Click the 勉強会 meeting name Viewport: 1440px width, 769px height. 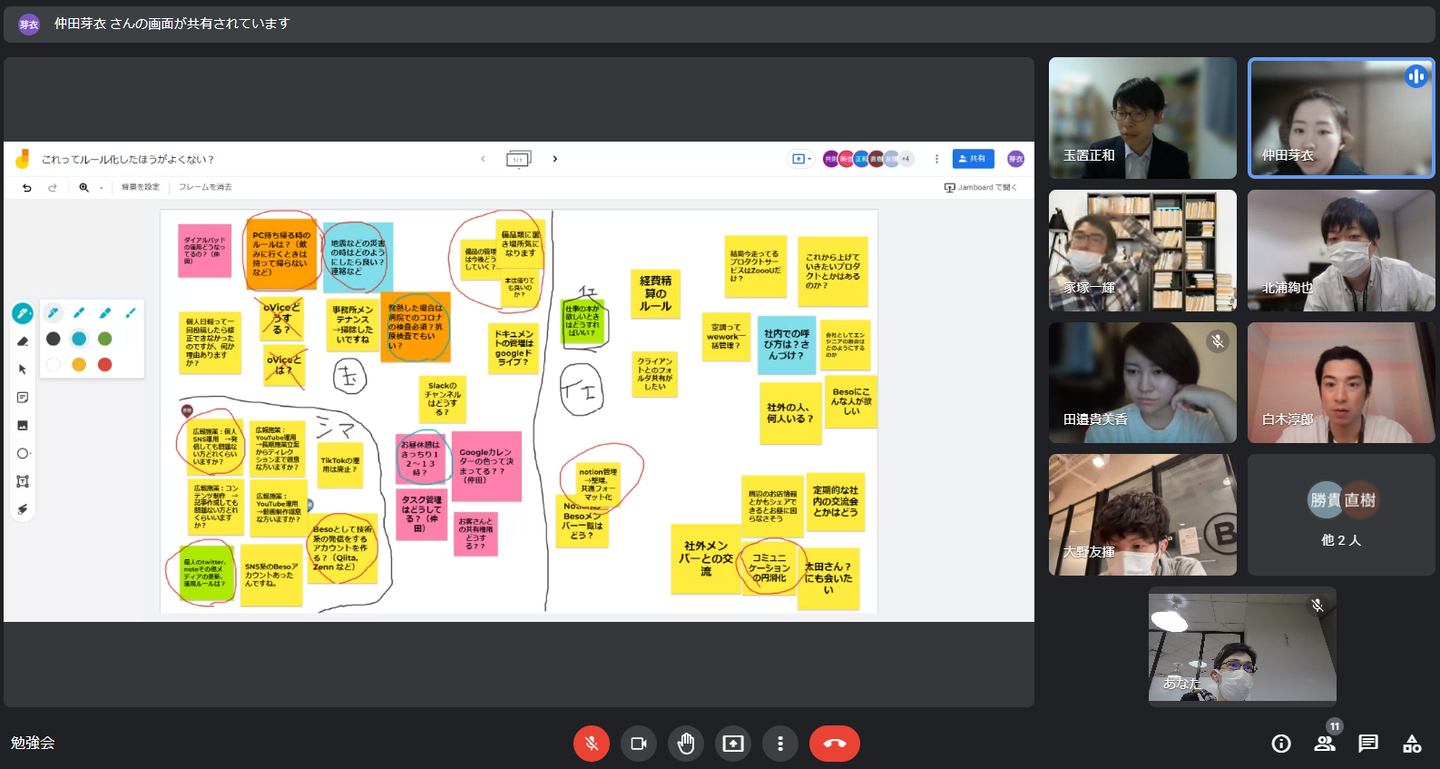tap(32, 743)
